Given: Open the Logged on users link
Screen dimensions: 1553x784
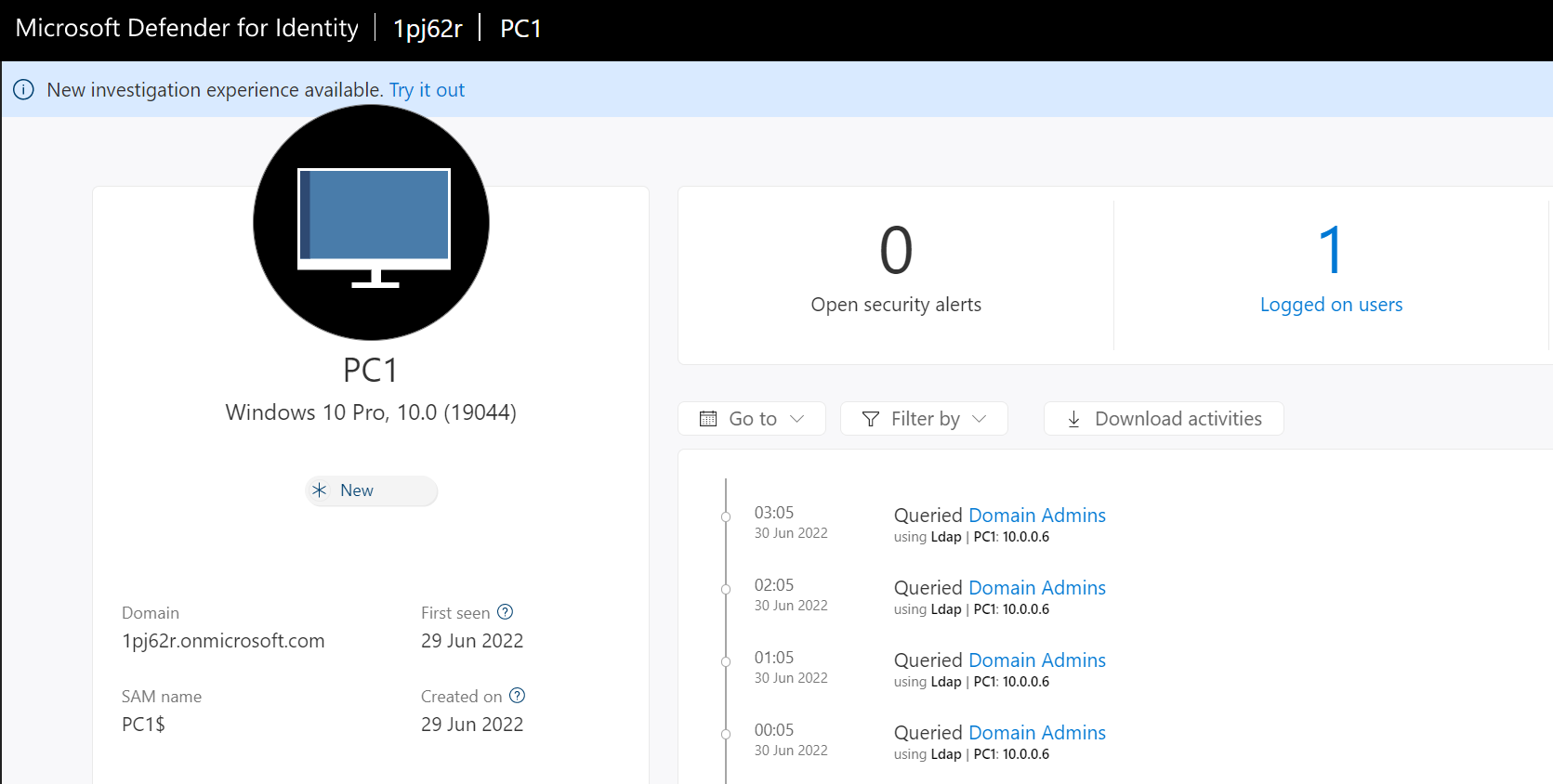Looking at the screenshot, I should (1331, 305).
